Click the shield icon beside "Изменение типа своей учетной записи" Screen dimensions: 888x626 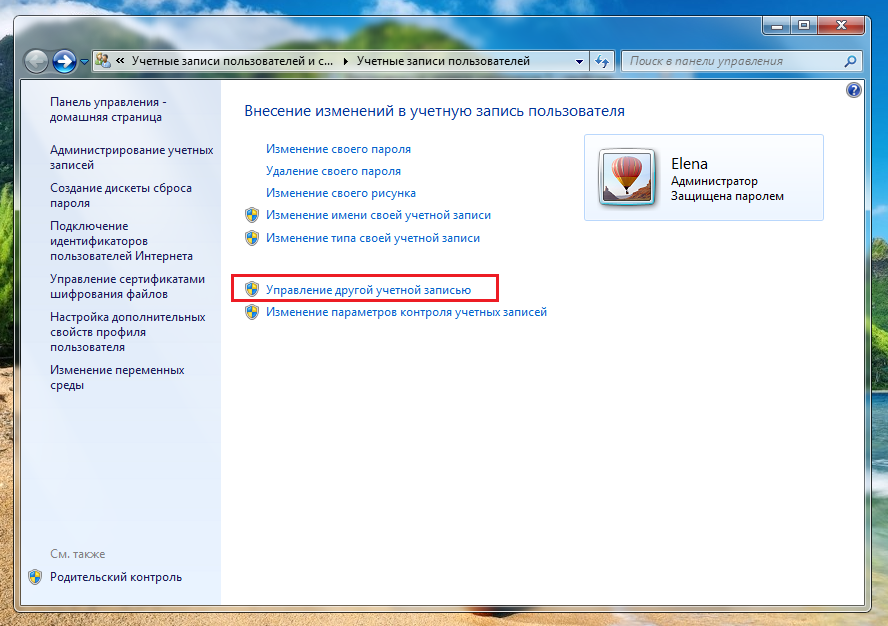[x=252, y=238]
